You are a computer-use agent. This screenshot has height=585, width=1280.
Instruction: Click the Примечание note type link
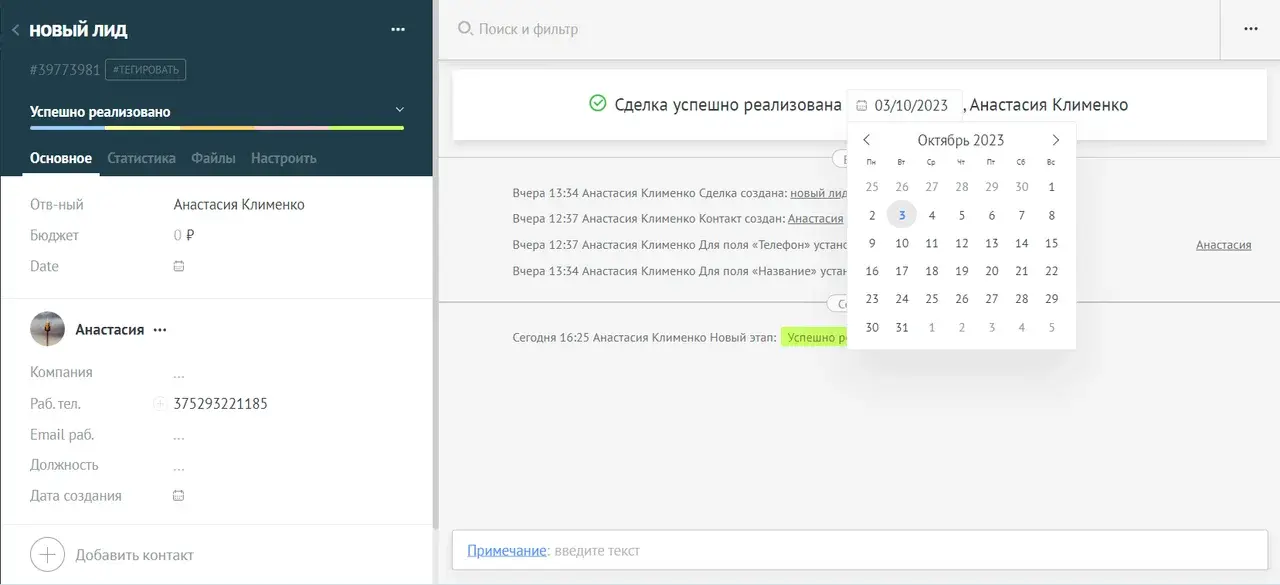click(x=507, y=551)
